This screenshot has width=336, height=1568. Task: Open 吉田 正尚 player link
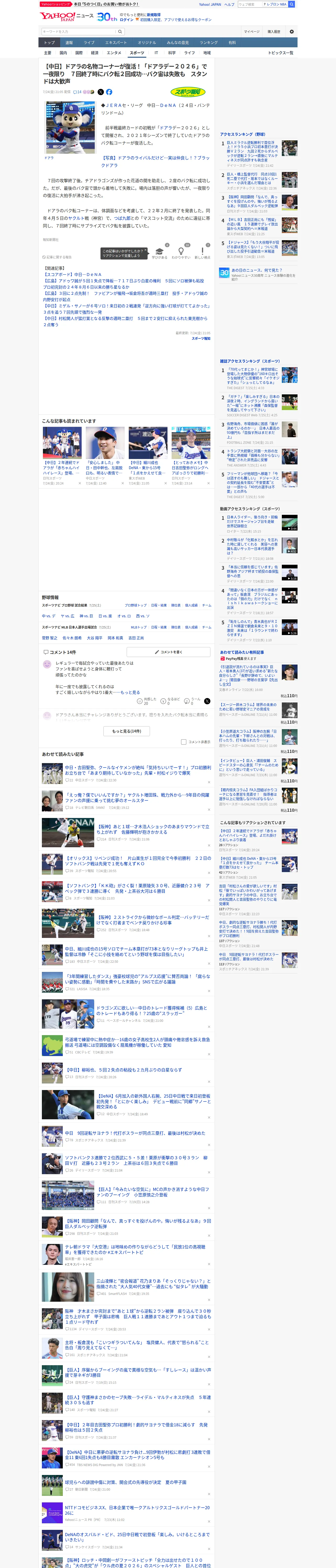click(137, 638)
